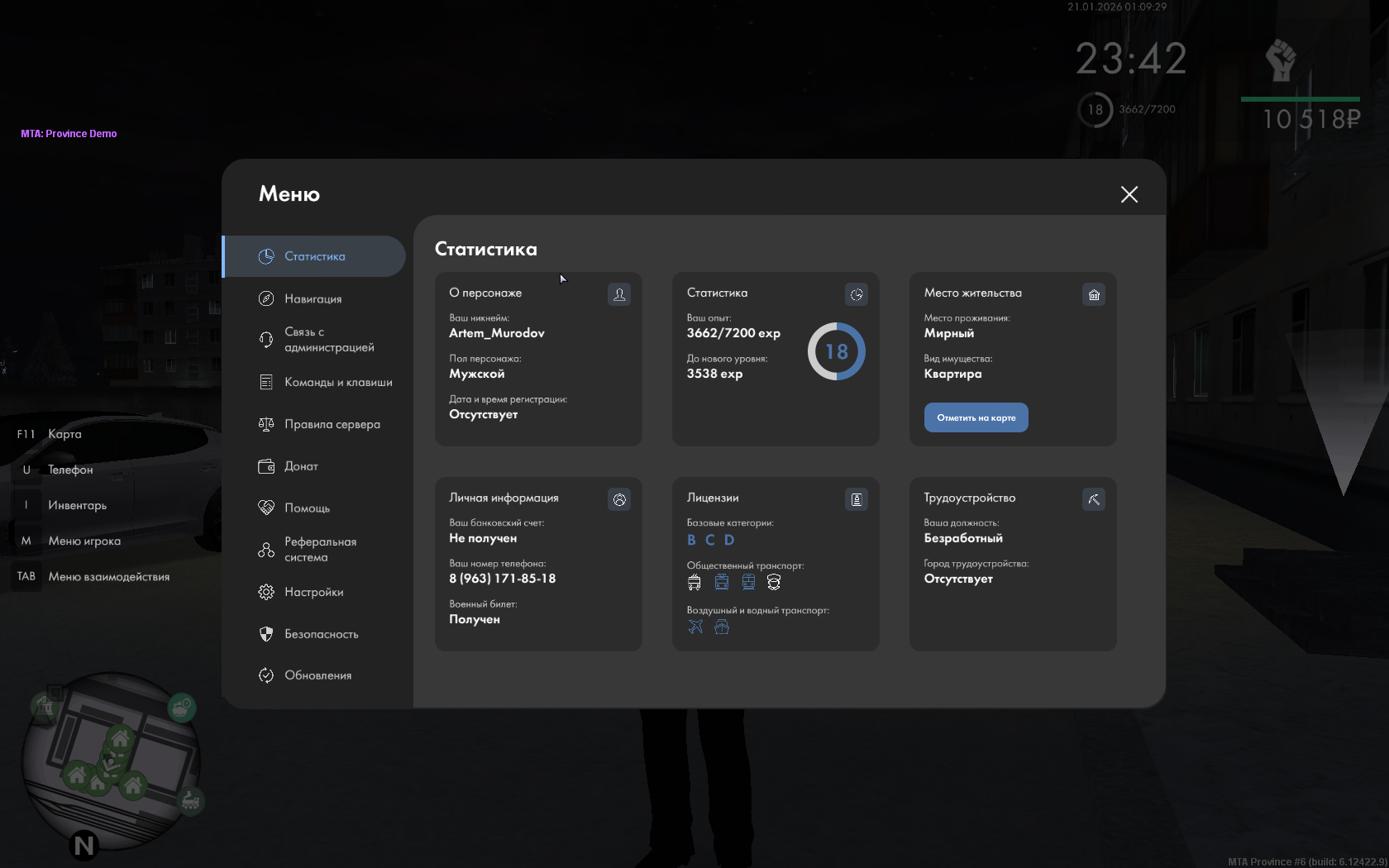Click the level 18 progress ring
The width and height of the screenshot is (1389, 868).
[x=836, y=351]
